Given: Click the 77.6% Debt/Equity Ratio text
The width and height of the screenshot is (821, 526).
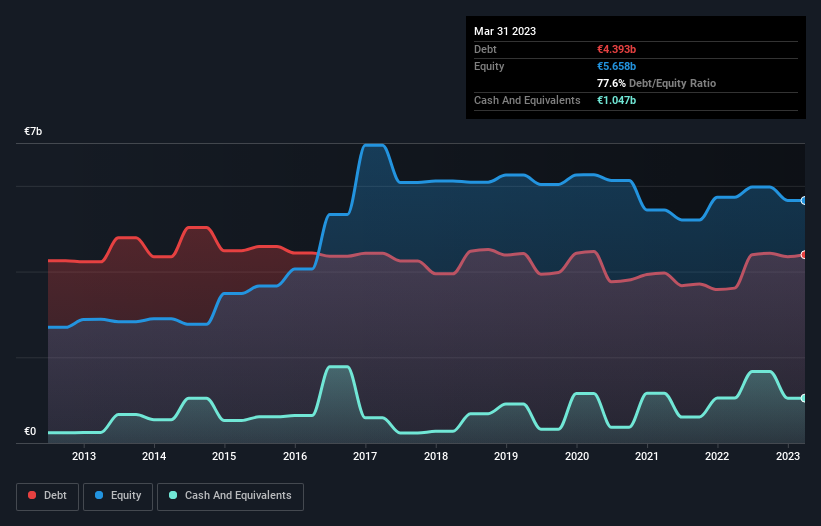Looking at the screenshot, I should click(656, 83).
